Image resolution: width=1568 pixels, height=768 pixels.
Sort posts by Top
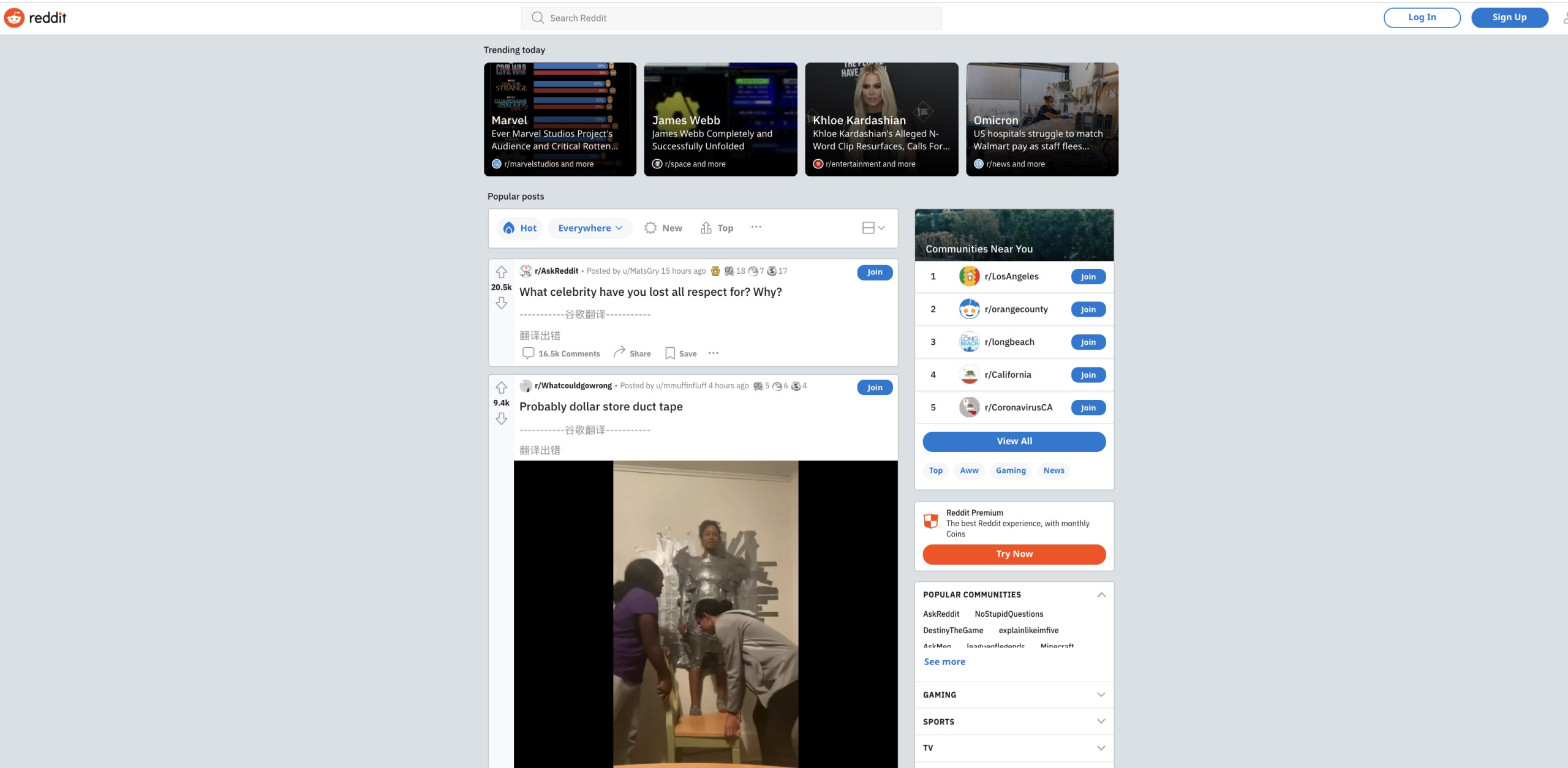coord(717,228)
